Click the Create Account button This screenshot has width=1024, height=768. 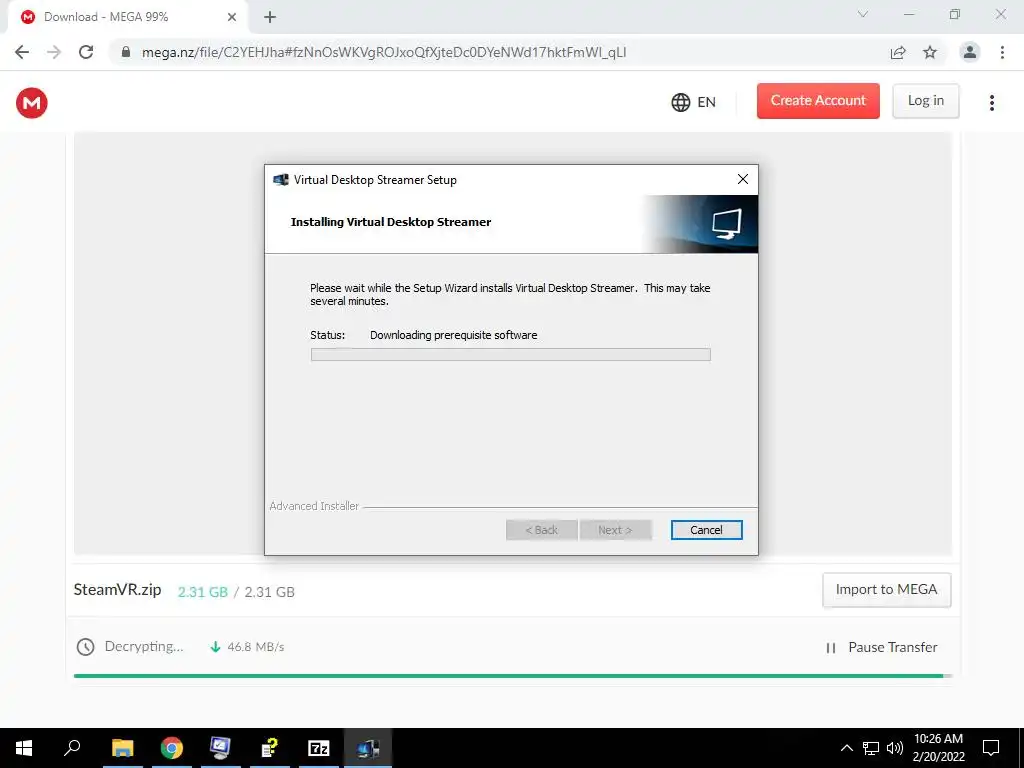tap(818, 101)
